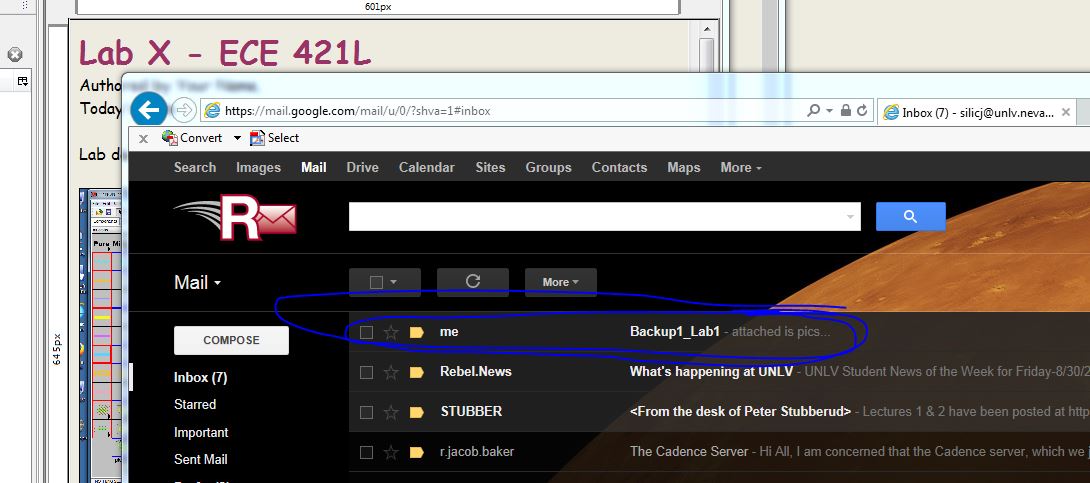Open the select-all dropdown arrow
1090x483 pixels.
[393, 282]
